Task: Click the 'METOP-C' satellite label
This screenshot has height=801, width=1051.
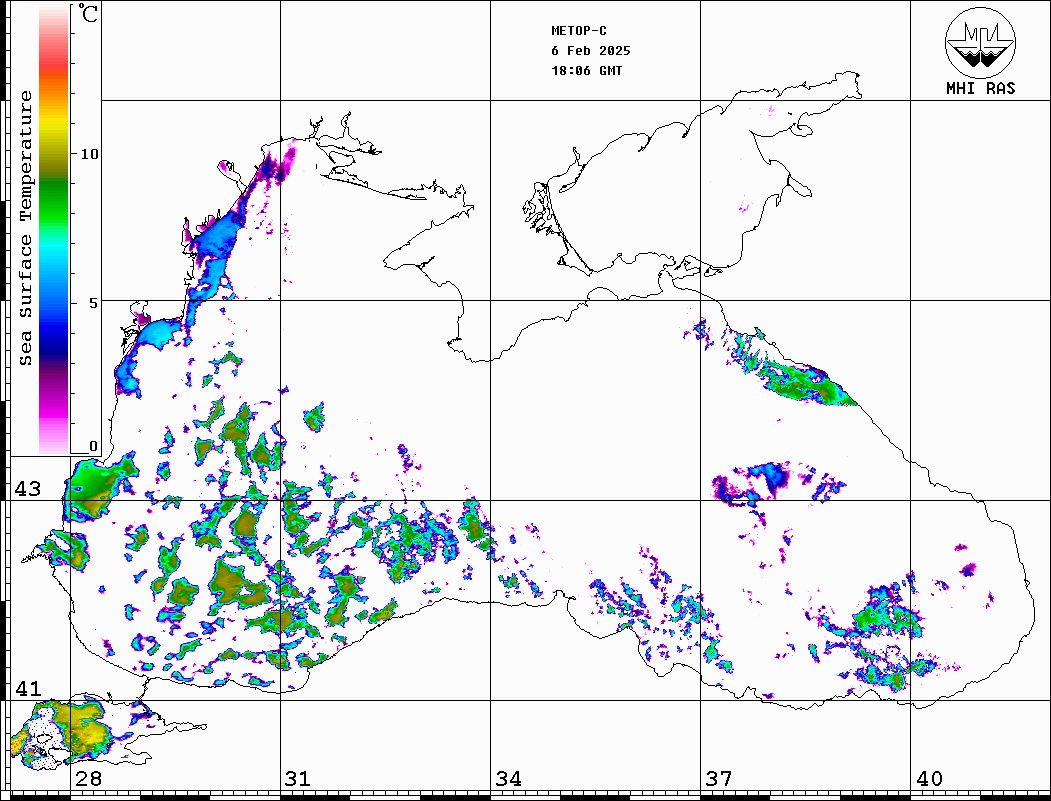Action: (x=579, y=31)
